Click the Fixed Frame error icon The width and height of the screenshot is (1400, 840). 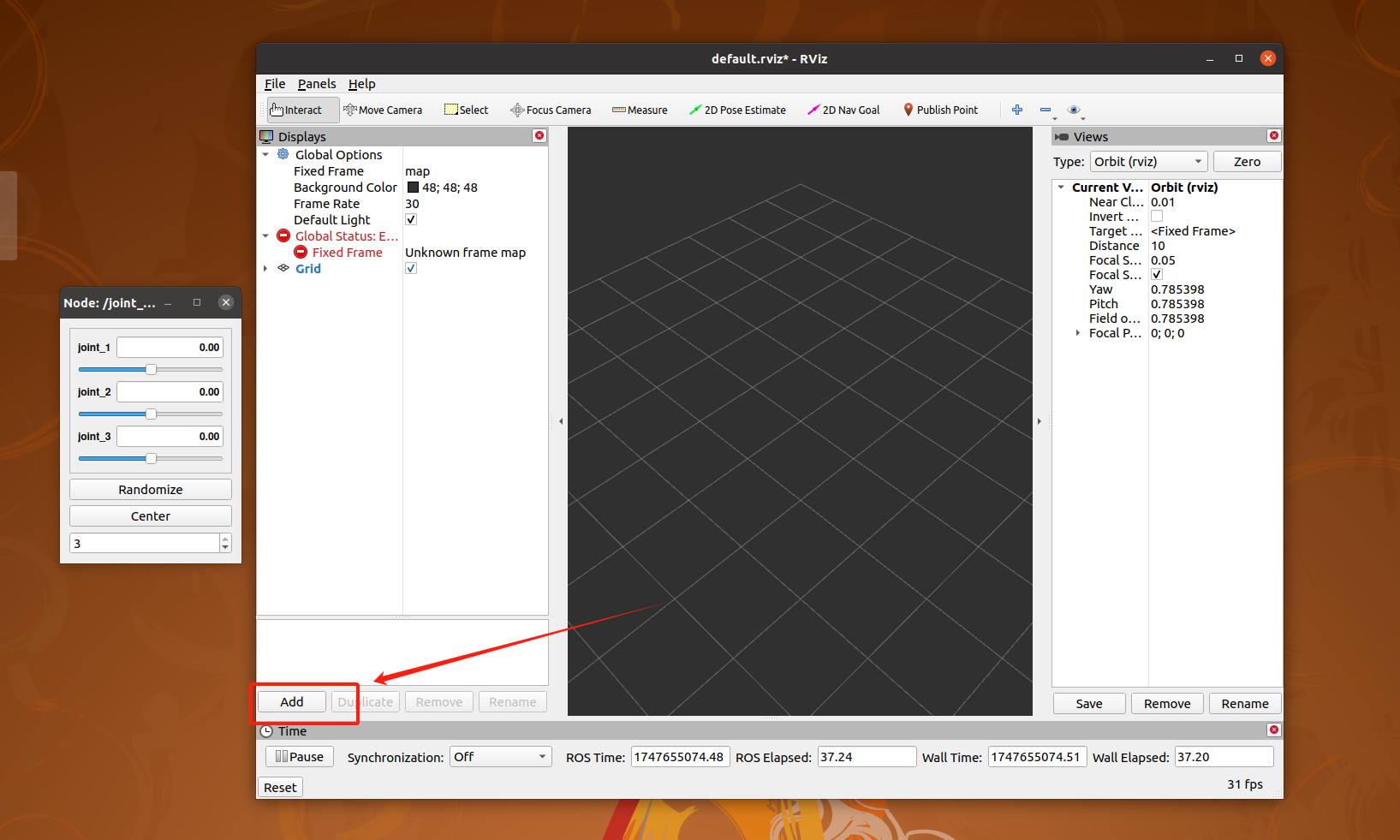point(301,252)
